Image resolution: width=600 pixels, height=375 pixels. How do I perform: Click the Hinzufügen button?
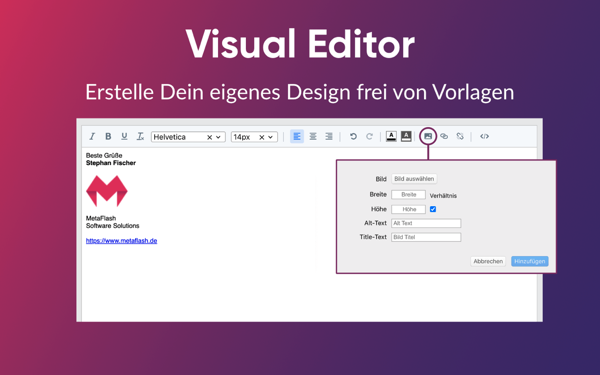530,261
